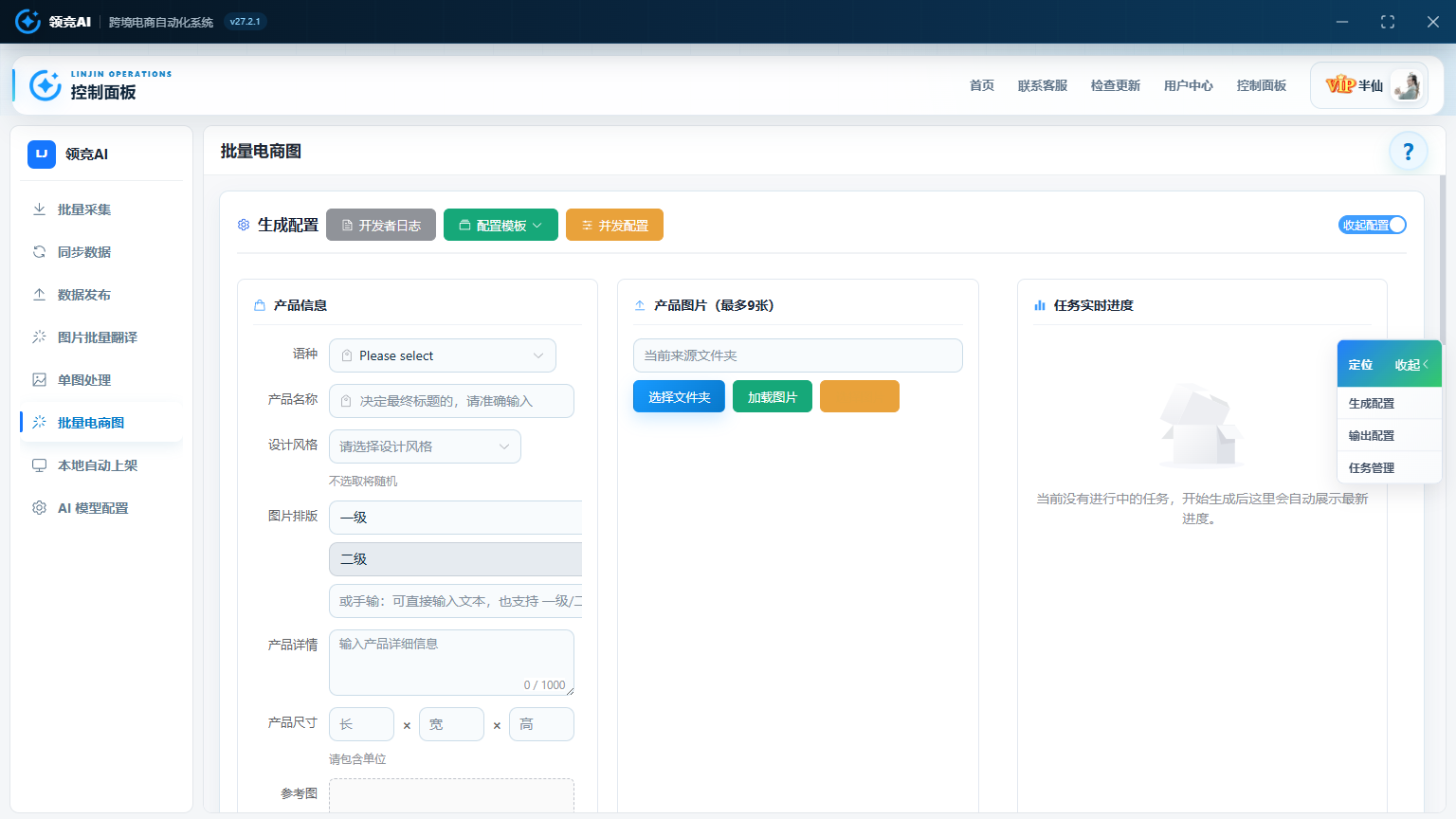Click the blue 领竞AI logo in the sidebar
This screenshot has height=819, width=1456.
pos(42,154)
